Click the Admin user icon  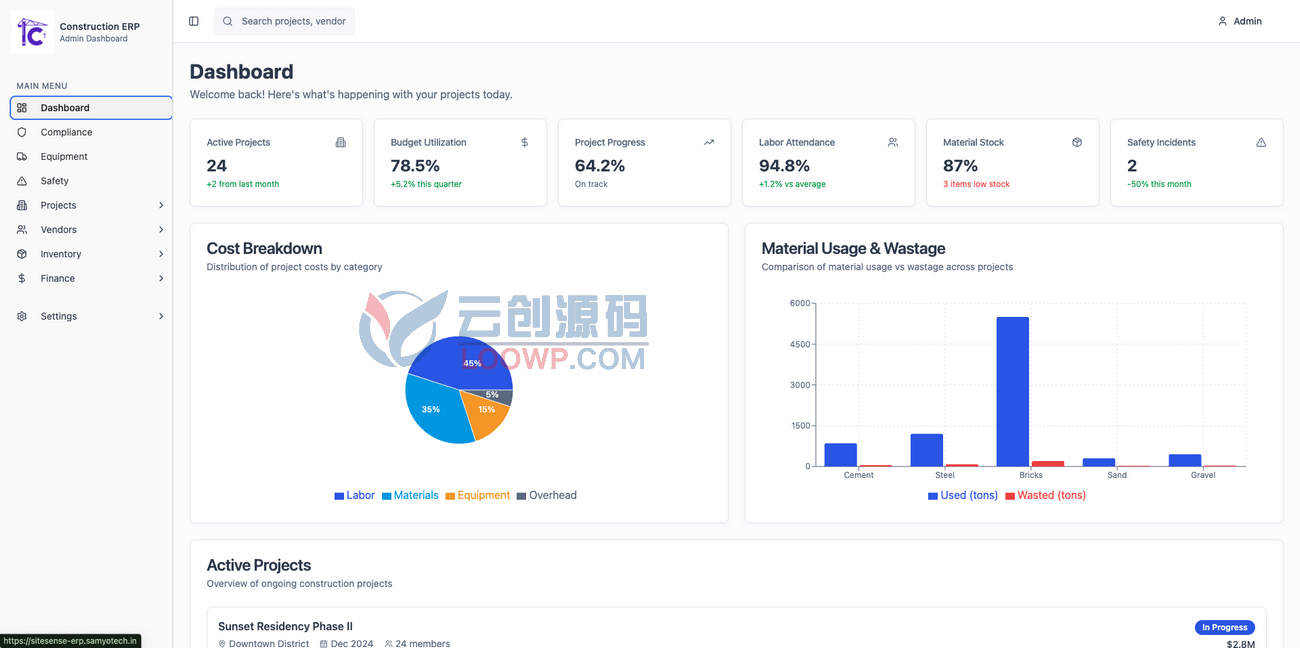(x=1222, y=21)
